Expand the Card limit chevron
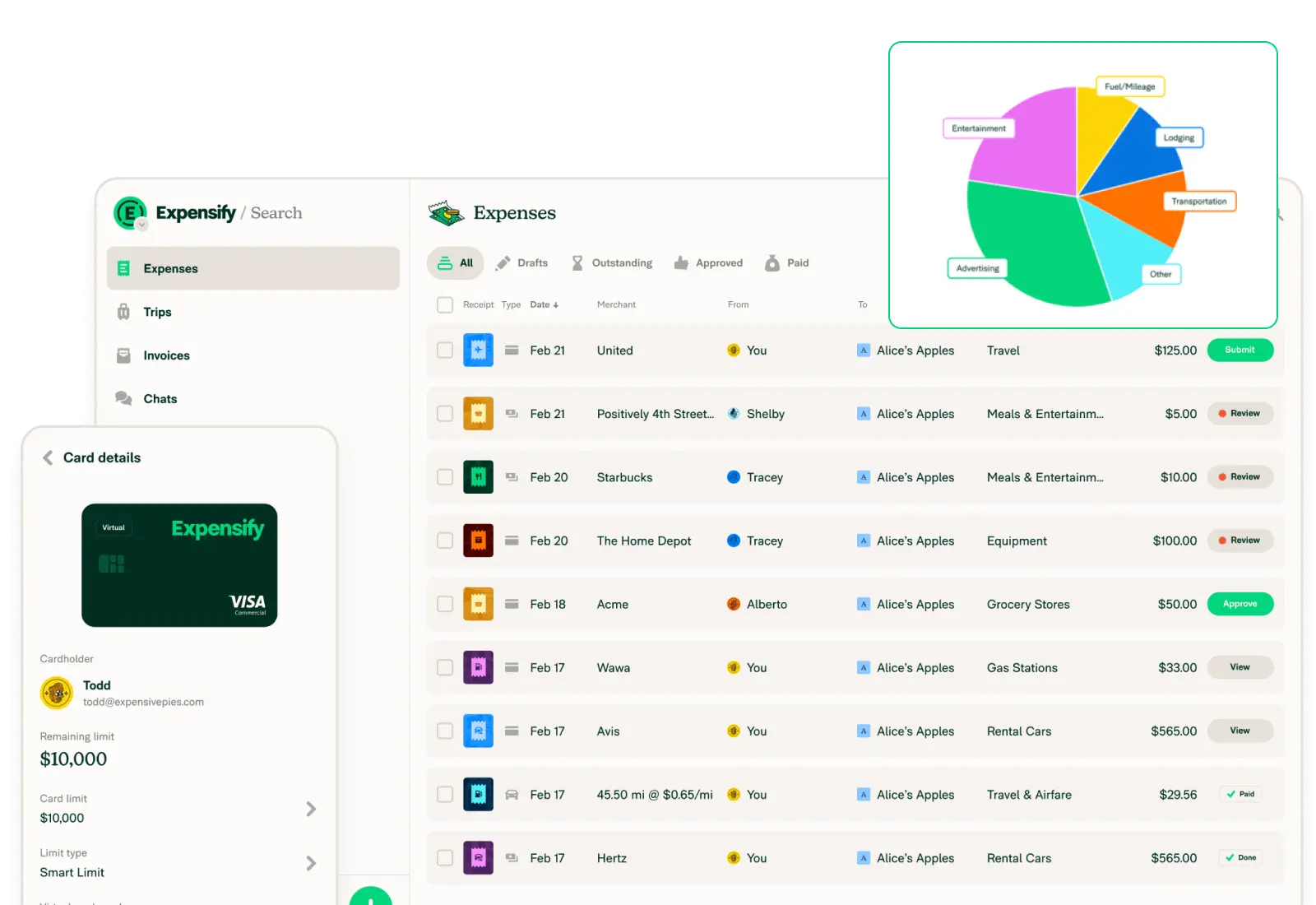Image resolution: width=1316 pixels, height=905 pixels. tap(311, 809)
